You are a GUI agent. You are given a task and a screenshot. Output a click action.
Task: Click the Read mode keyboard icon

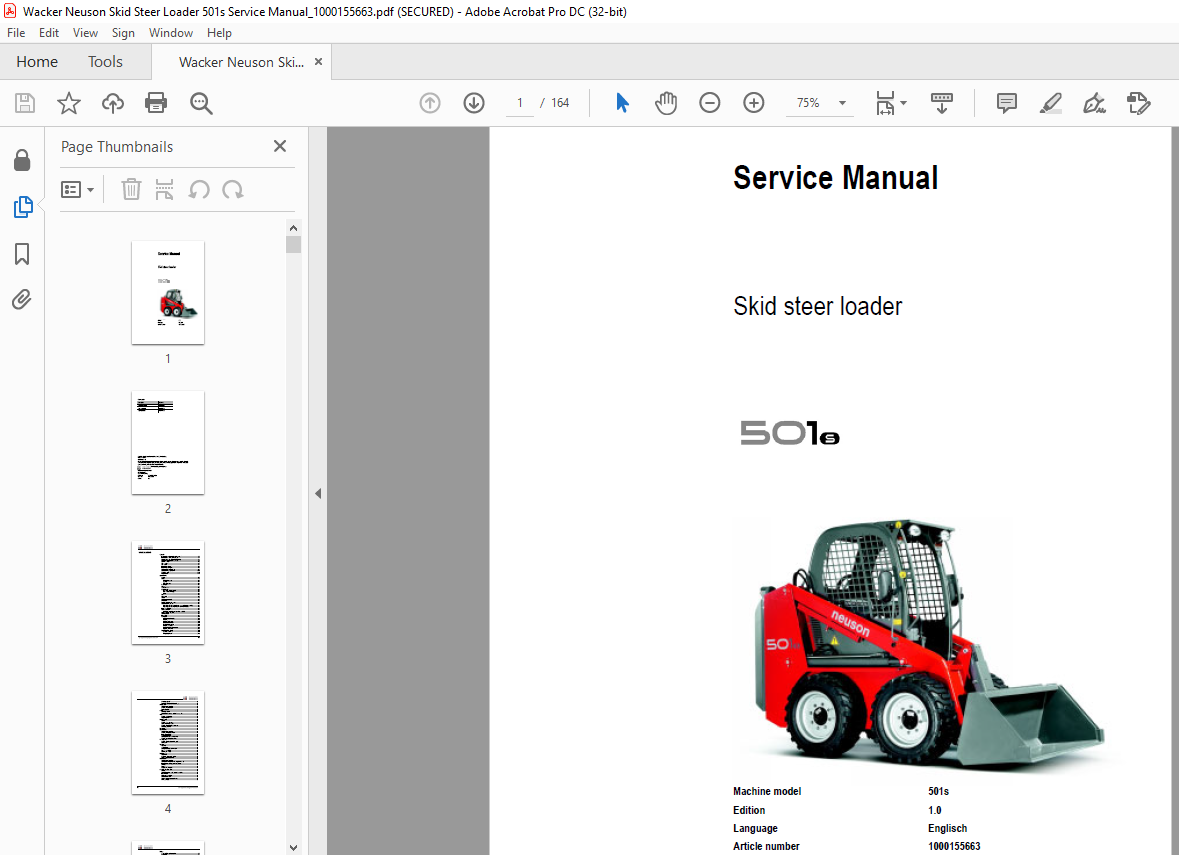point(941,103)
